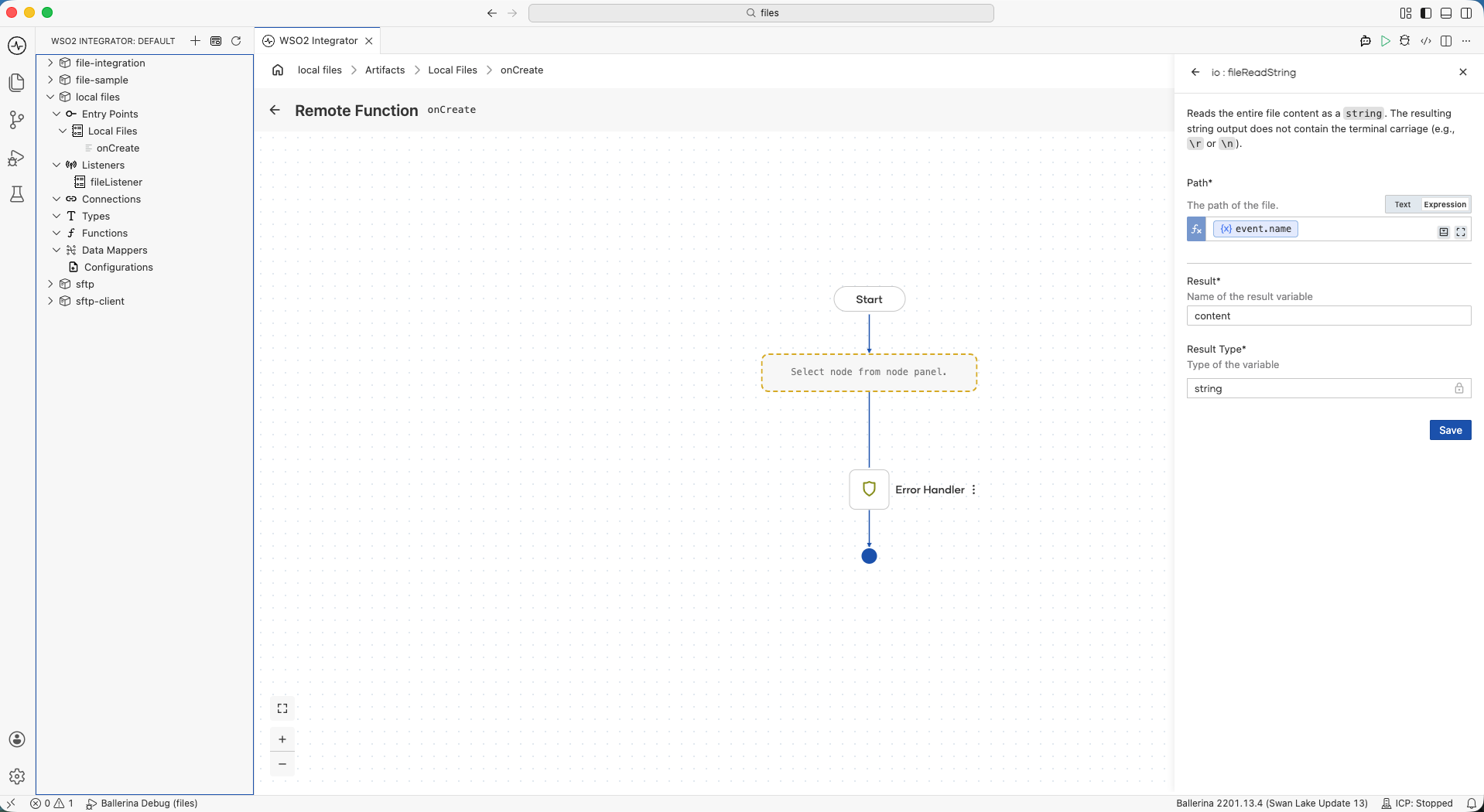Viewport: 1484px width, 812px height.
Task: Zoom out of the flow diagram
Action: pyautogui.click(x=282, y=764)
